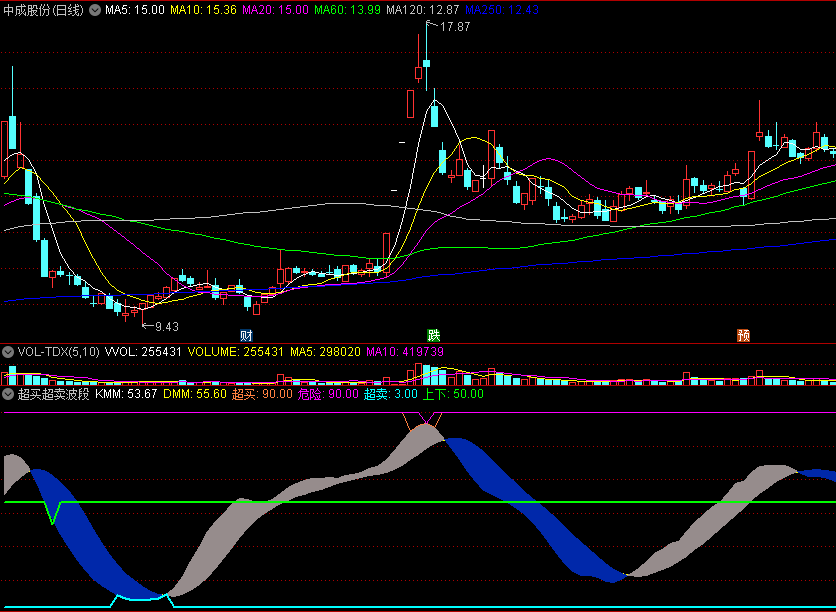Viewport: 836px width, 612px height.
Task: Click the MA20: 15.00 label
Action: pyautogui.click(x=275, y=10)
